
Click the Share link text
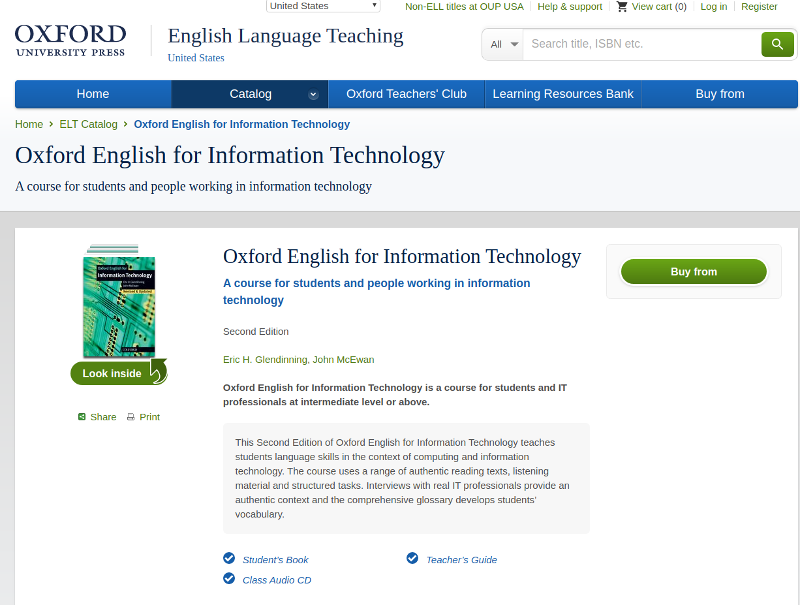tap(103, 417)
